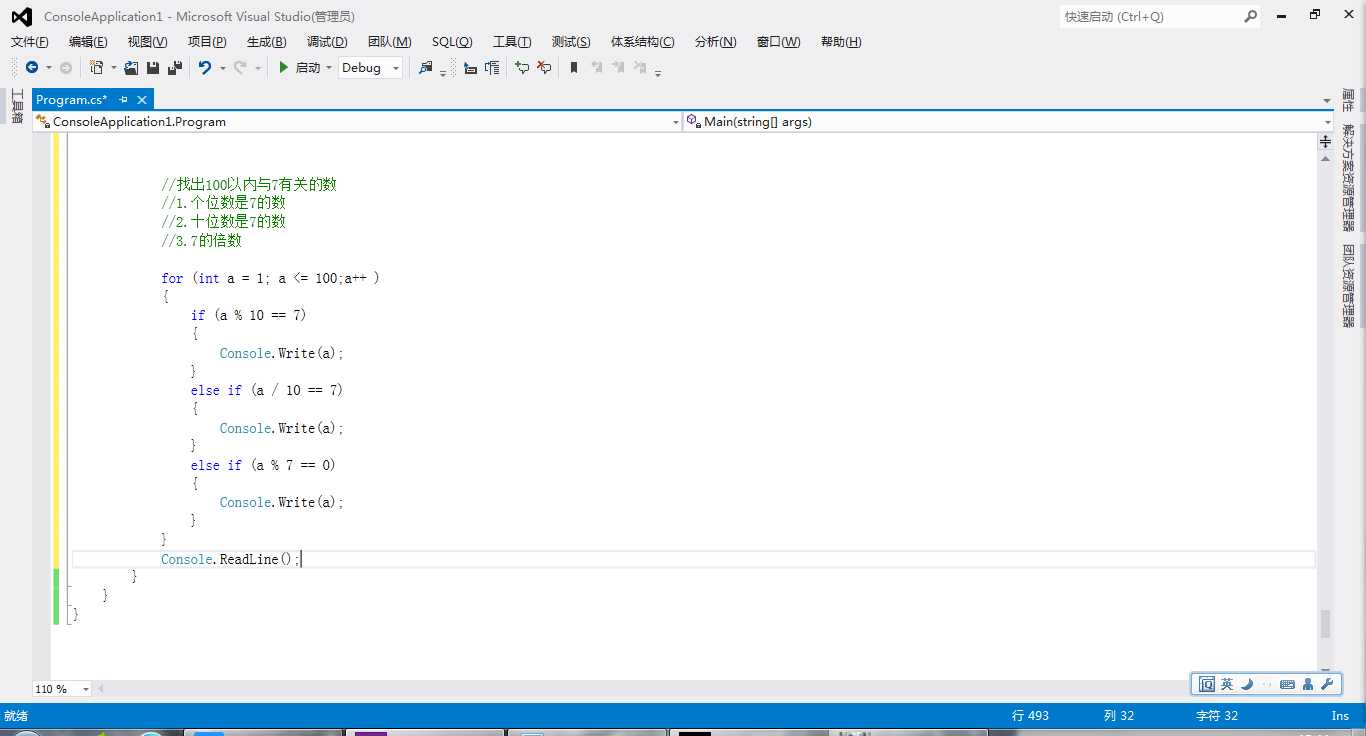The width and height of the screenshot is (1366, 736).
Task: Toggle the moon half-width icon on IME bar
Action: (1247, 684)
